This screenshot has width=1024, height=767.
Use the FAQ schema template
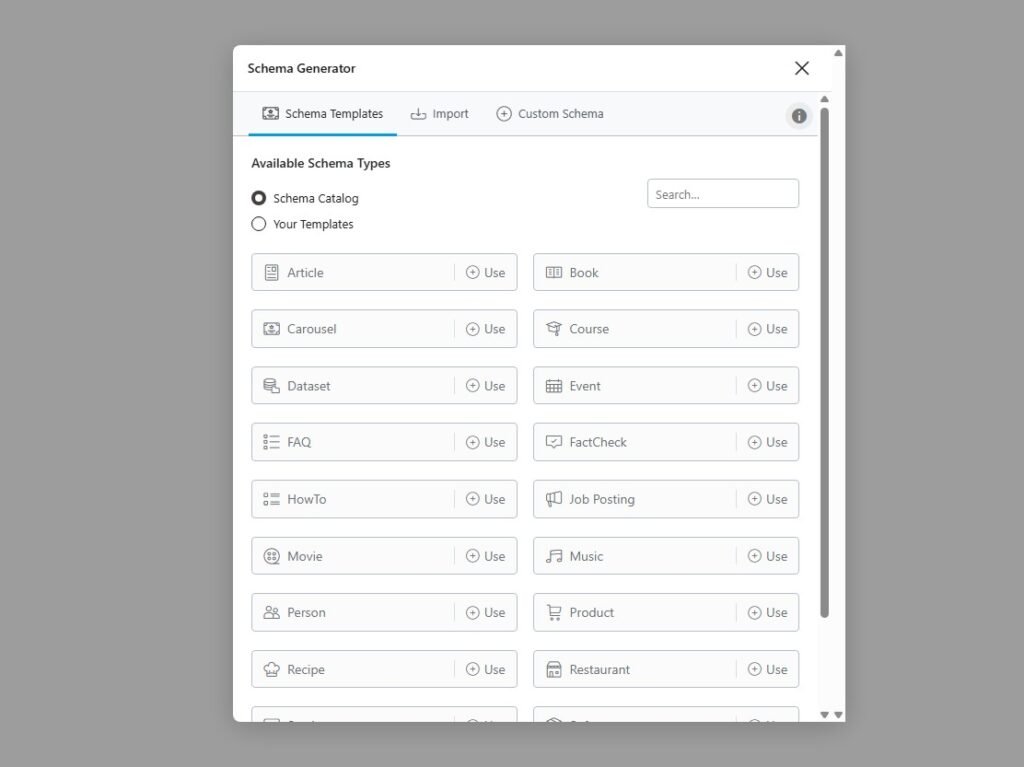486,442
